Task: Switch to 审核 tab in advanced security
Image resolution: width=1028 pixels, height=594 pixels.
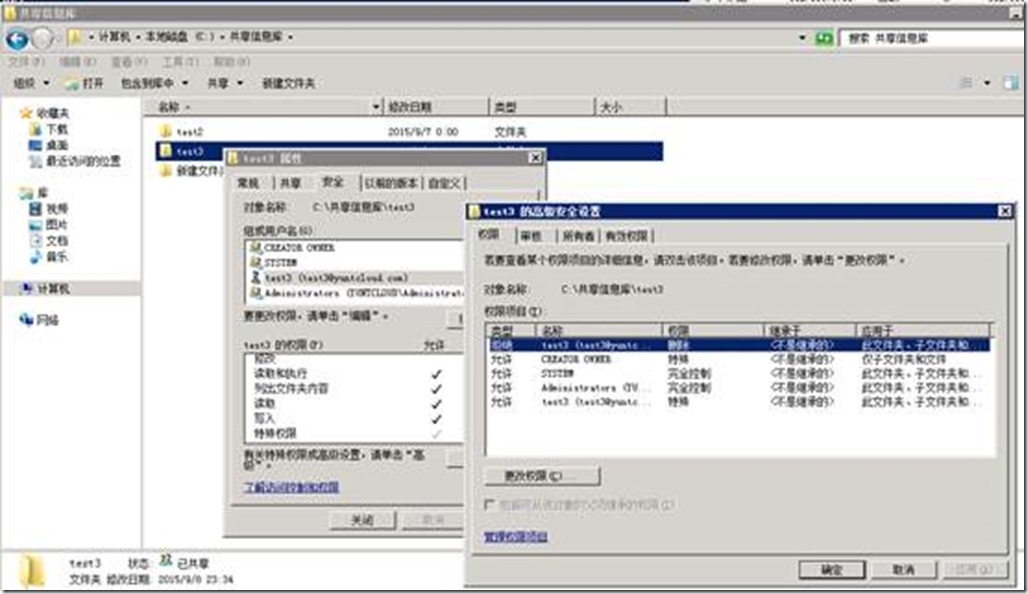Action: tap(530, 236)
